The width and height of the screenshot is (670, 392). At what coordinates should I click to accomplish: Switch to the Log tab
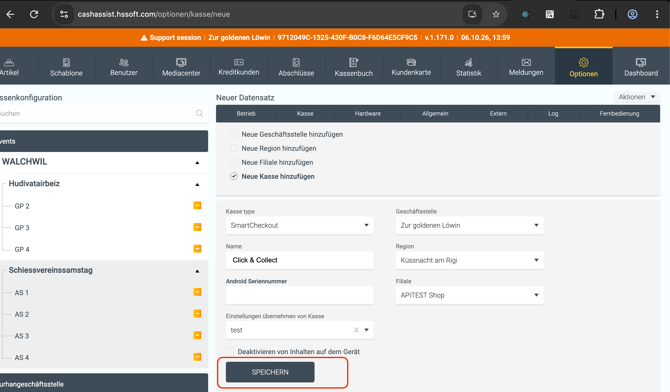tap(553, 114)
